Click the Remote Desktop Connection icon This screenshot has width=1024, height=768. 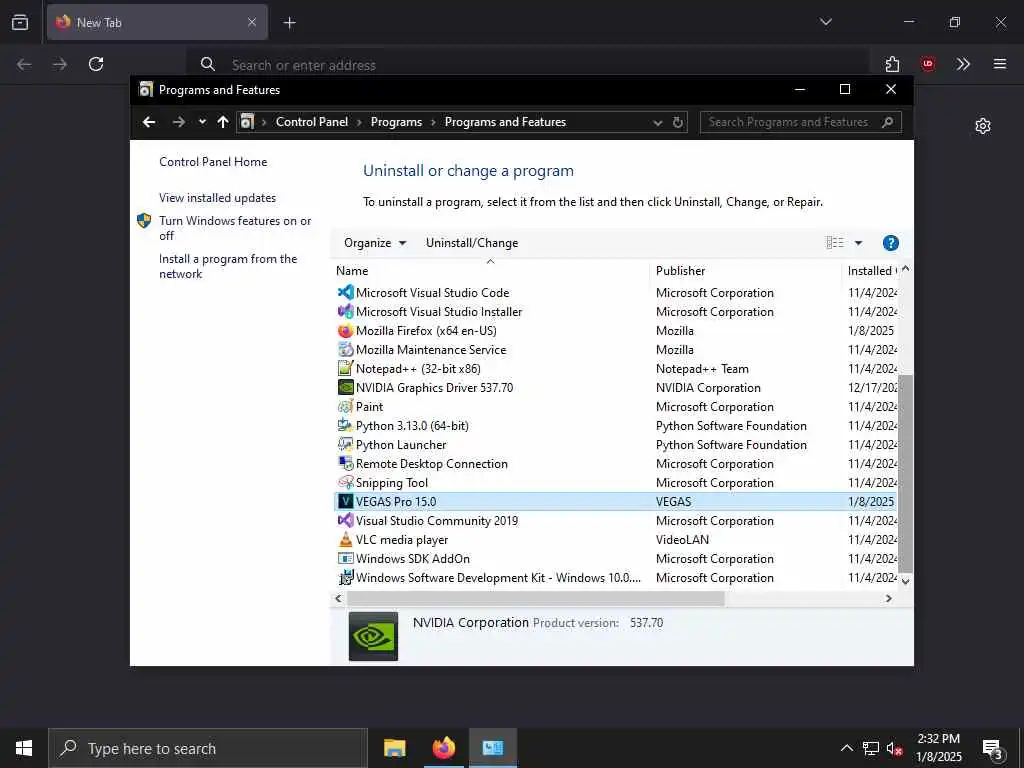(345, 463)
